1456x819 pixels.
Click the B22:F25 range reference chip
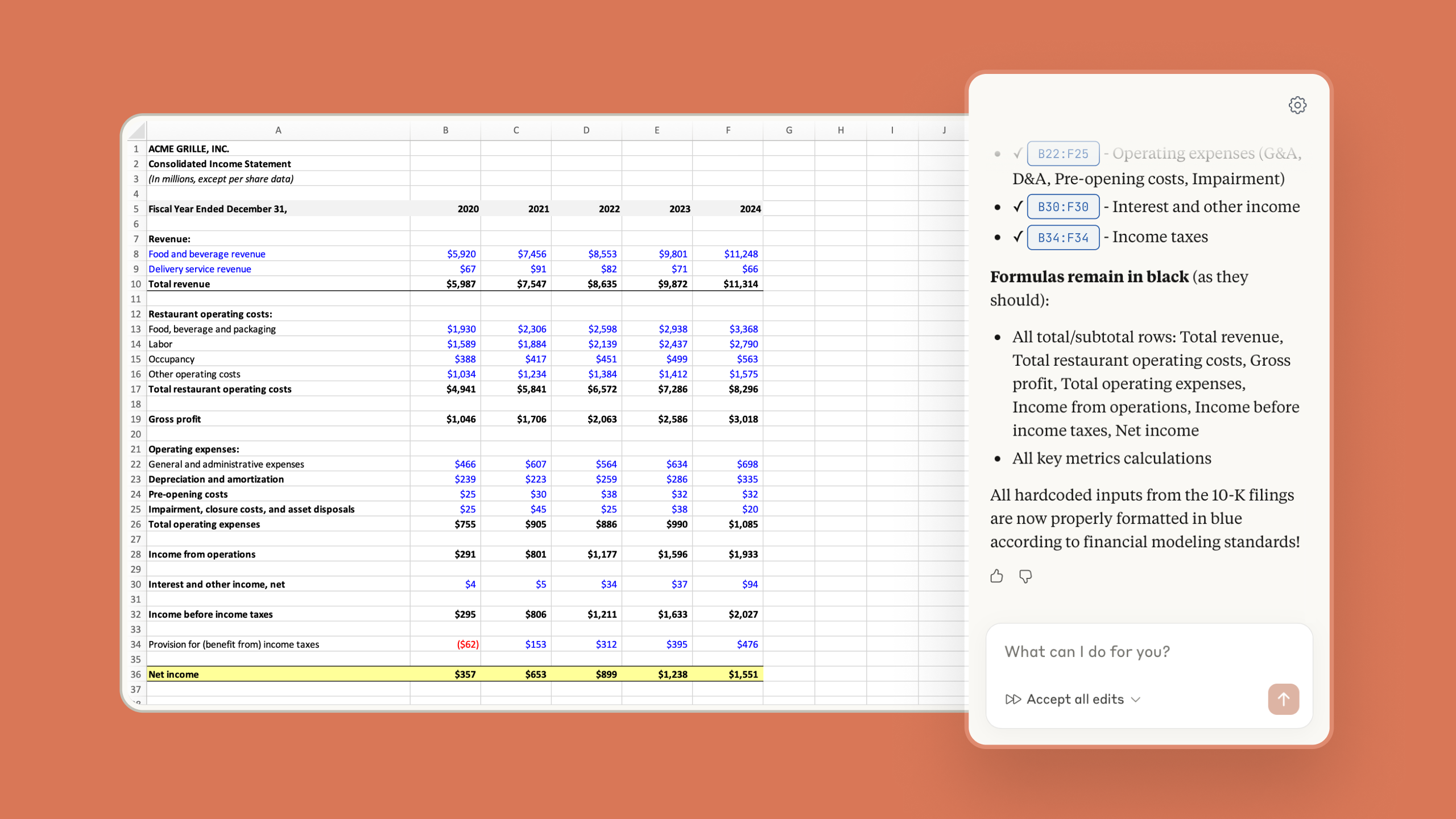(1063, 152)
